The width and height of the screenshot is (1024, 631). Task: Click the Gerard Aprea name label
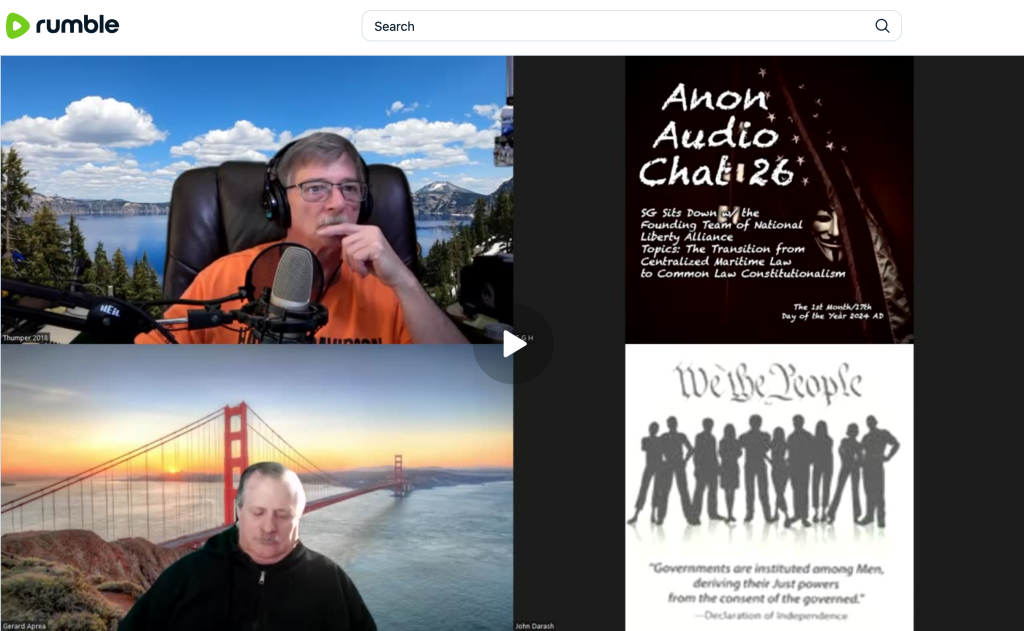pyautogui.click(x=24, y=626)
